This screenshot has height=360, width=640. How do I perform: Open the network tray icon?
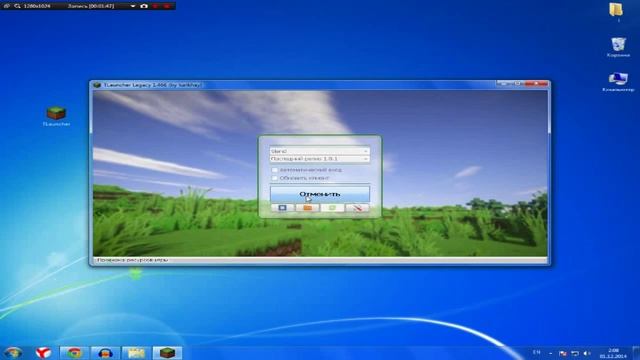pyautogui.click(x=575, y=353)
